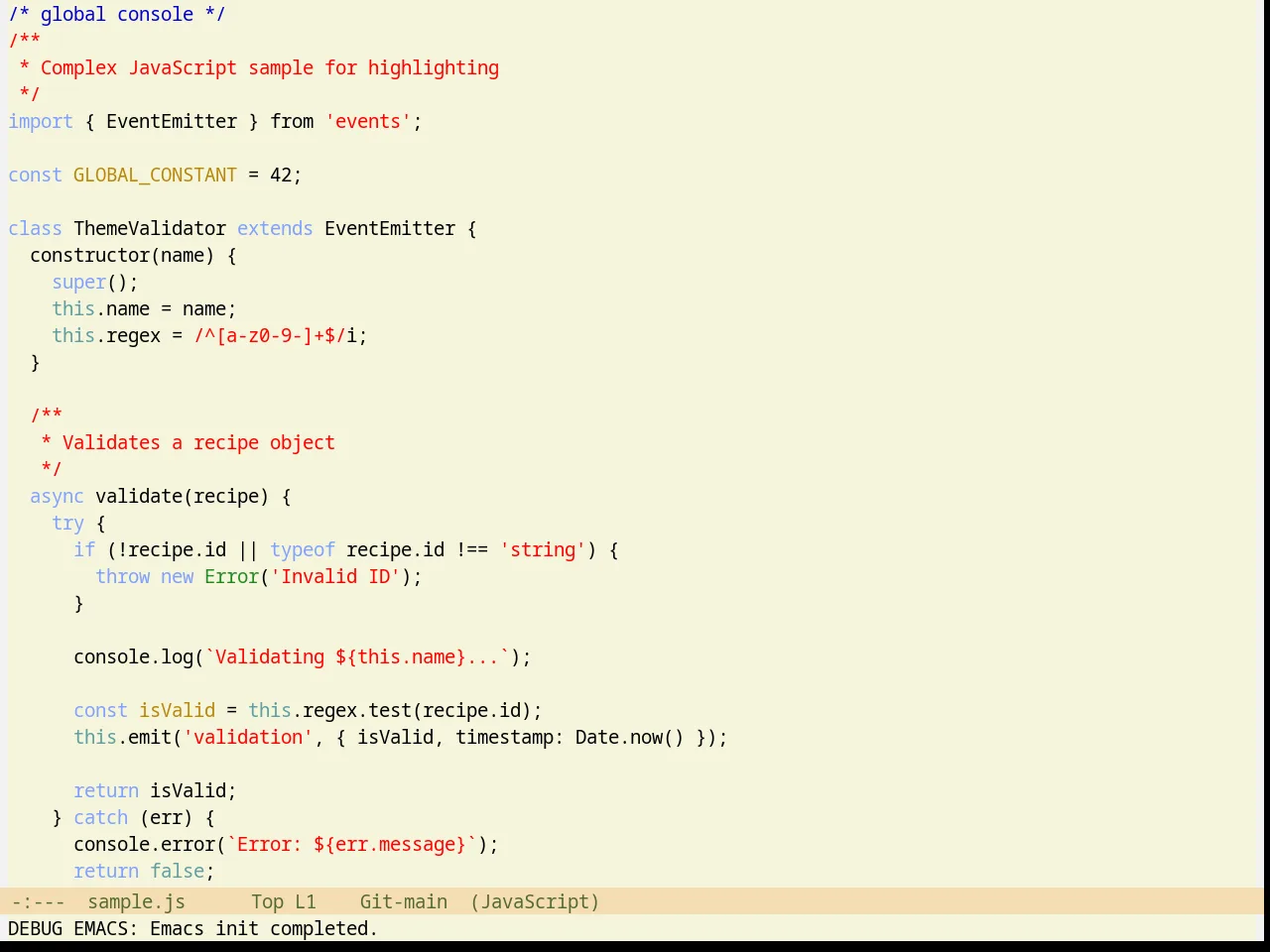Click the '(JavaScript)' major mode indicator
This screenshot has height=952, width=1270.
tap(535, 901)
